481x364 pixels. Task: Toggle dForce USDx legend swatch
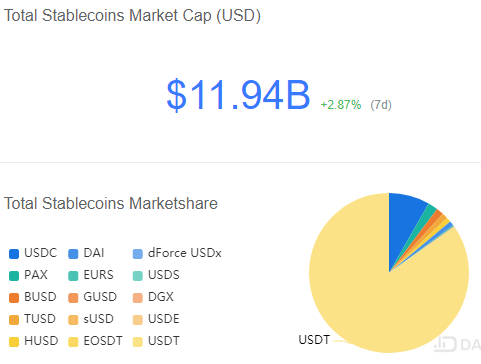138,254
